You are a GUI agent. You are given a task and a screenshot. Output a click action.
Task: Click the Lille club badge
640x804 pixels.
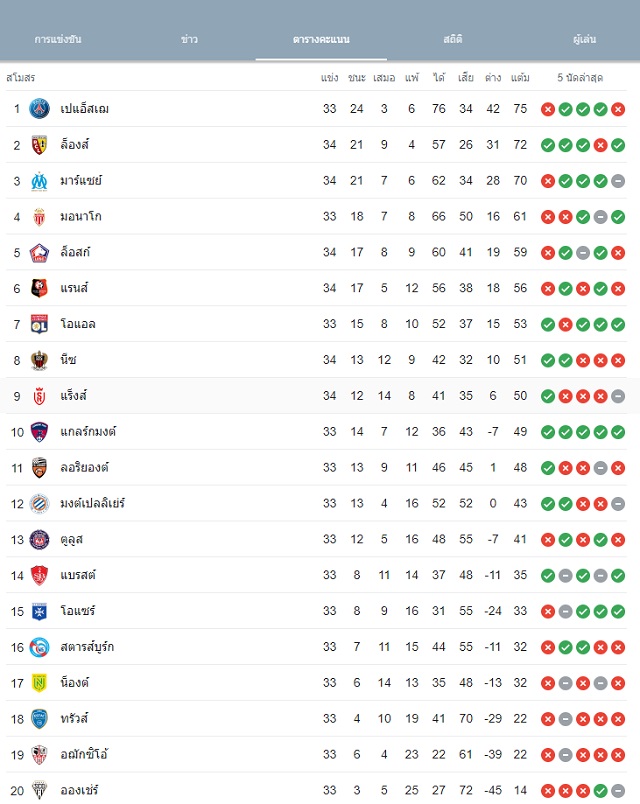39,253
